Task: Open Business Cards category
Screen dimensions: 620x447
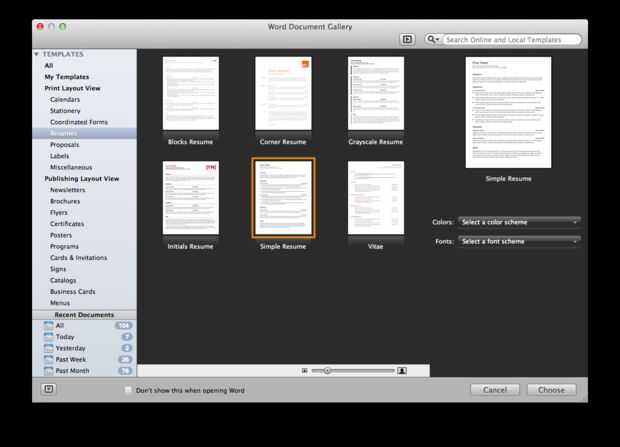Action: point(73,292)
